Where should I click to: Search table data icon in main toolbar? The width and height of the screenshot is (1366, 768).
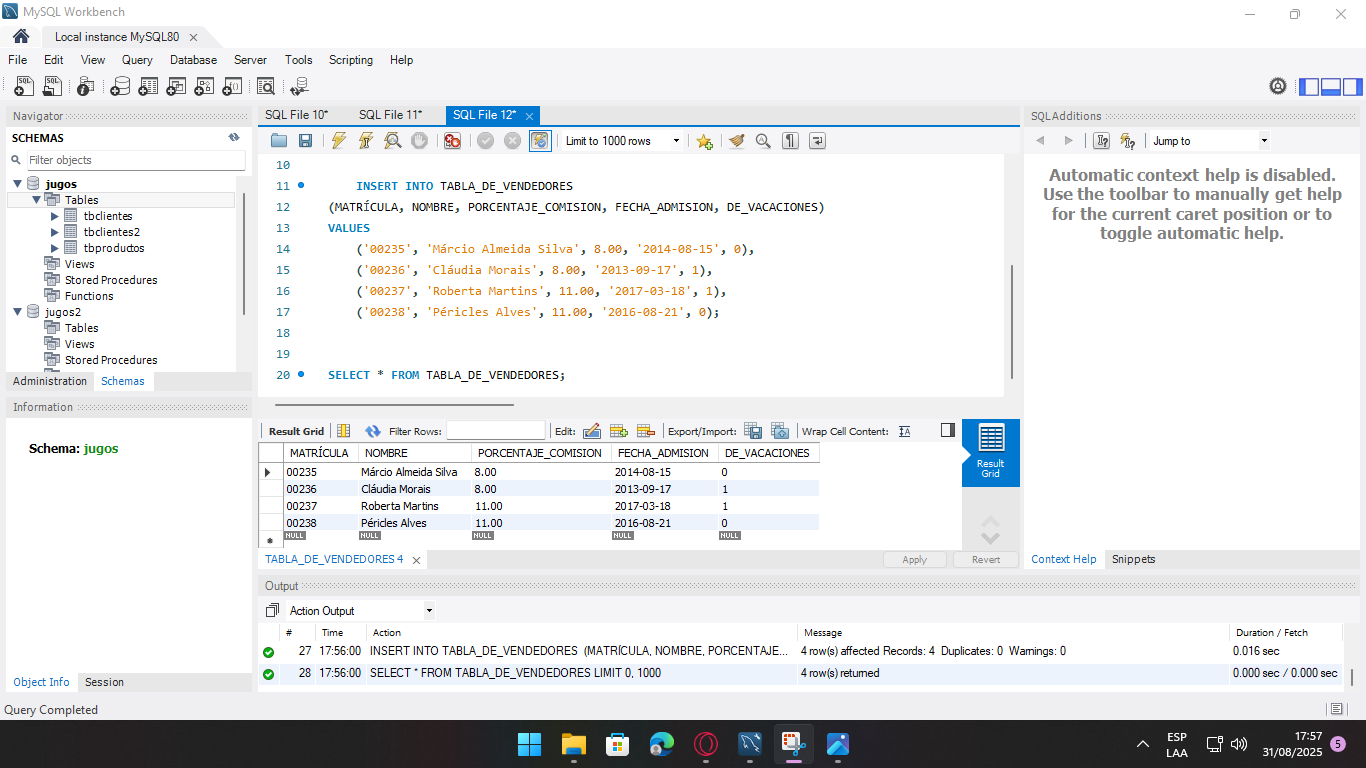tap(265, 87)
